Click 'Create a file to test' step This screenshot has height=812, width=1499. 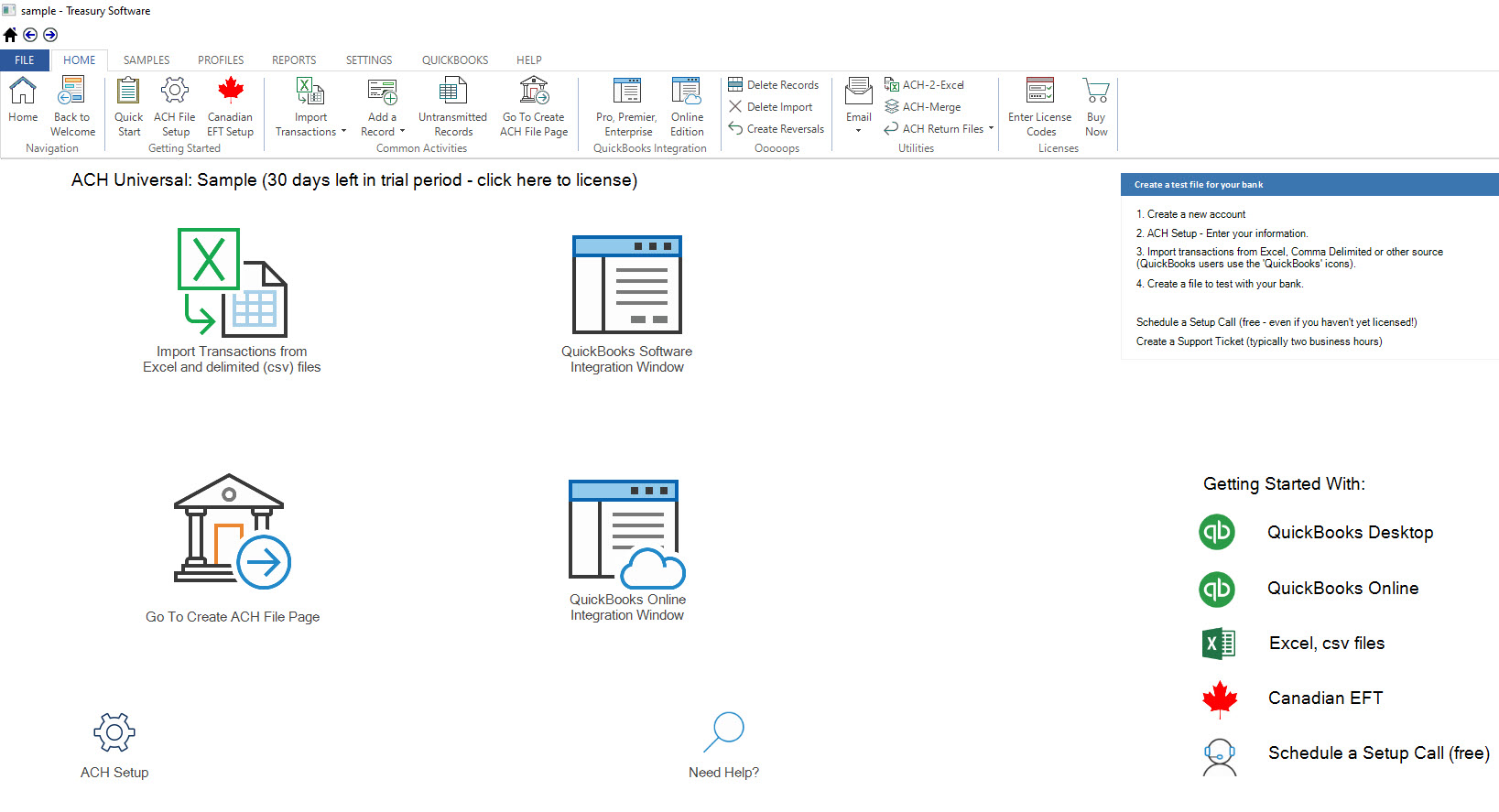[x=1220, y=284]
